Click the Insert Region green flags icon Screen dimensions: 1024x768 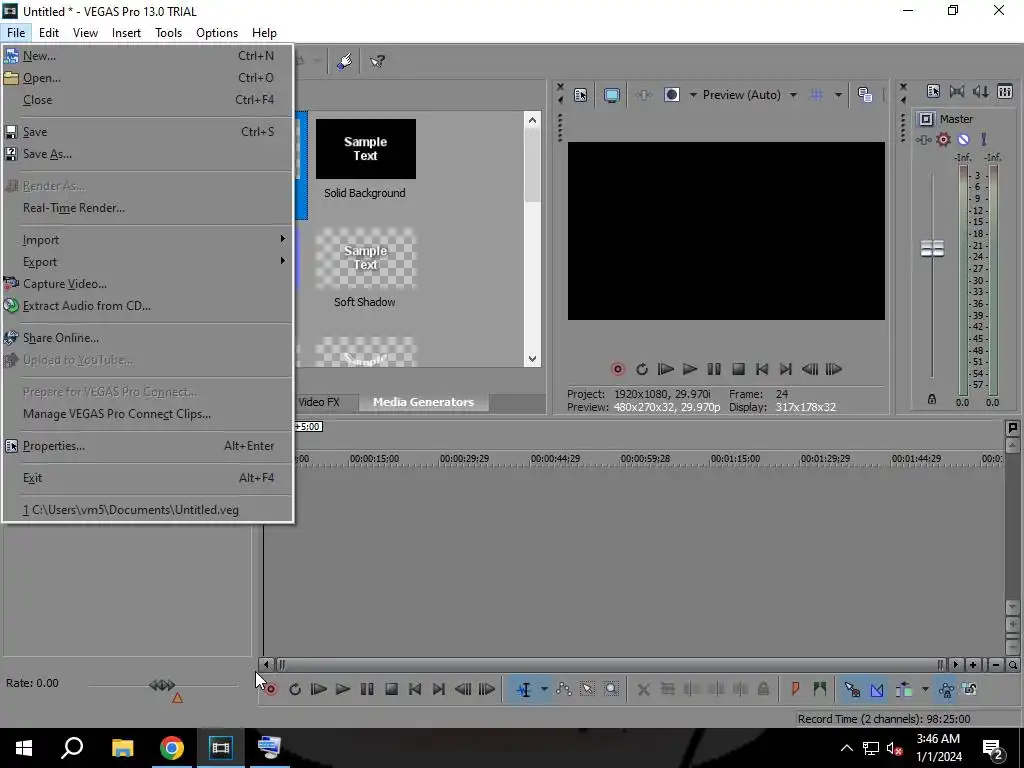coord(819,689)
